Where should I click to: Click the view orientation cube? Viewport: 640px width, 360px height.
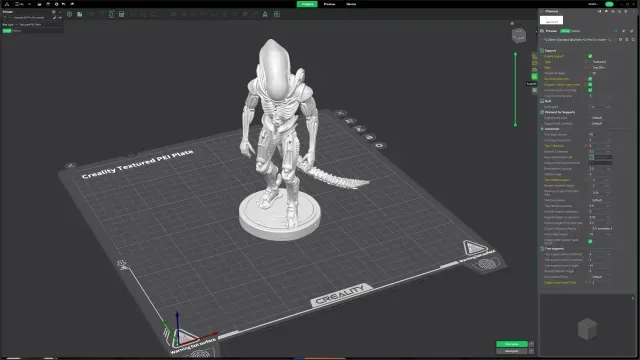519,36
